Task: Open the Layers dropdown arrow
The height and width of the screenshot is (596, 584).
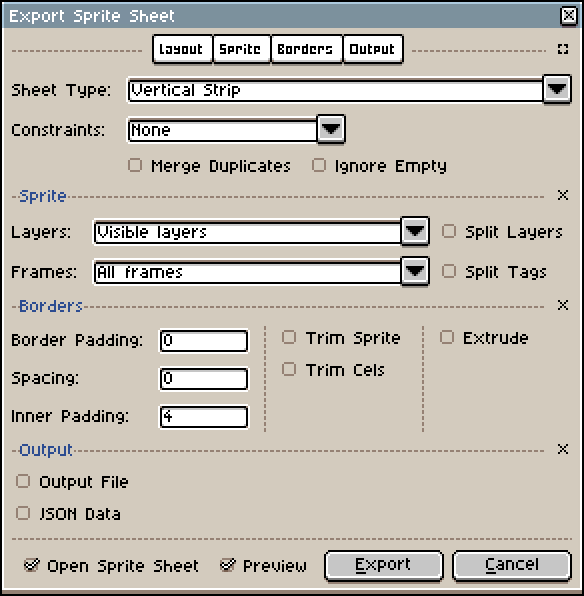Action: (415, 231)
